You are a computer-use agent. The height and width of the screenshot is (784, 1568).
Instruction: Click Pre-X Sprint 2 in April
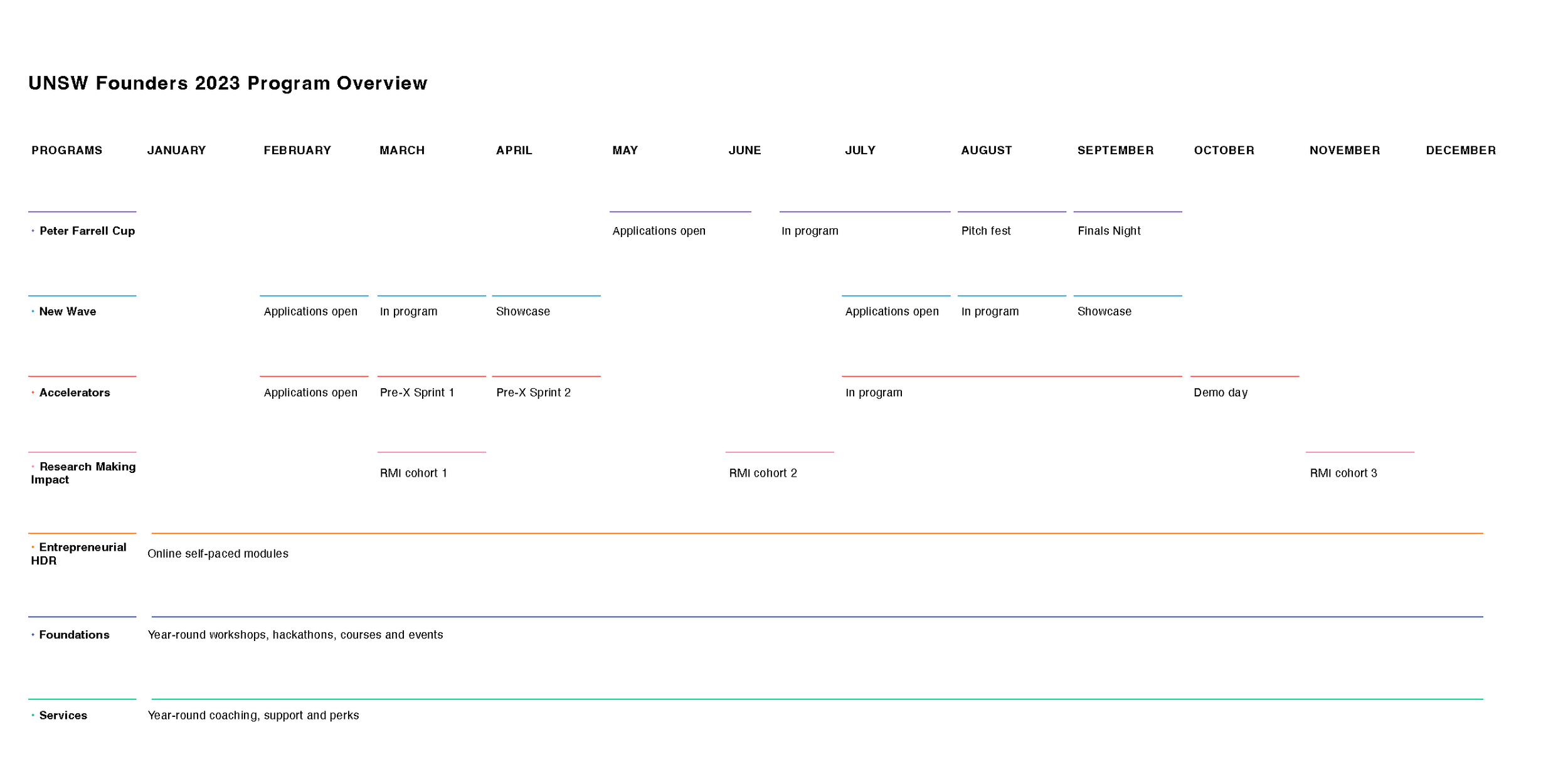(x=534, y=393)
